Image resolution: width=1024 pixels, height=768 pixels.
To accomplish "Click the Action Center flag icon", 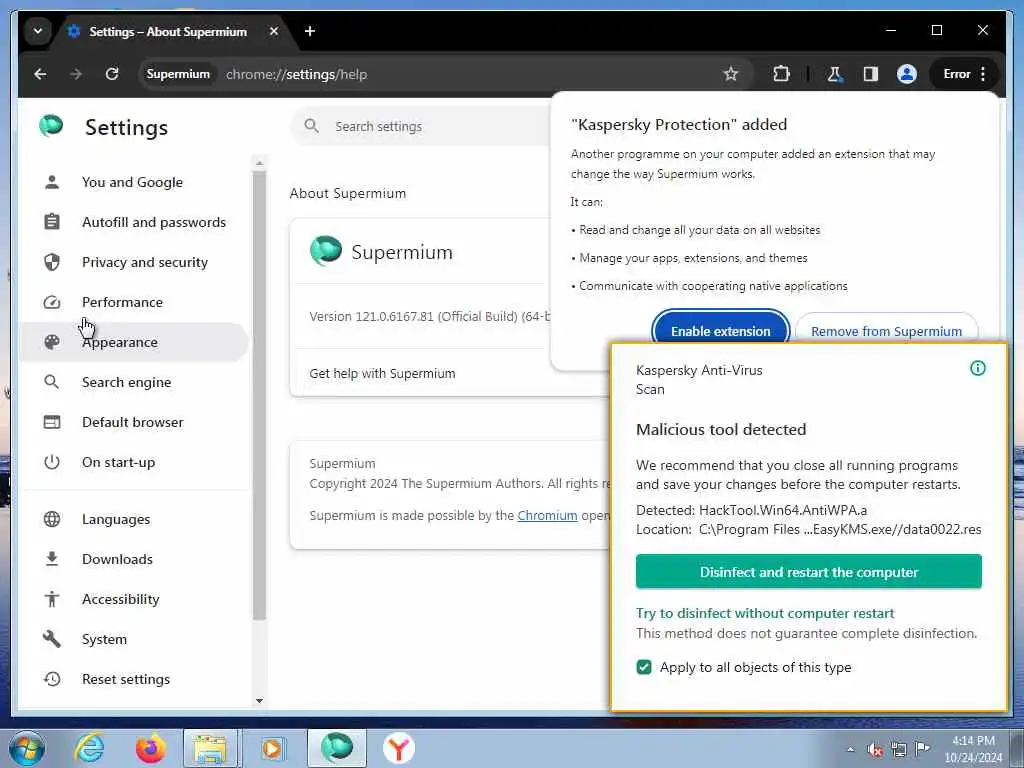I will (x=922, y=749).
